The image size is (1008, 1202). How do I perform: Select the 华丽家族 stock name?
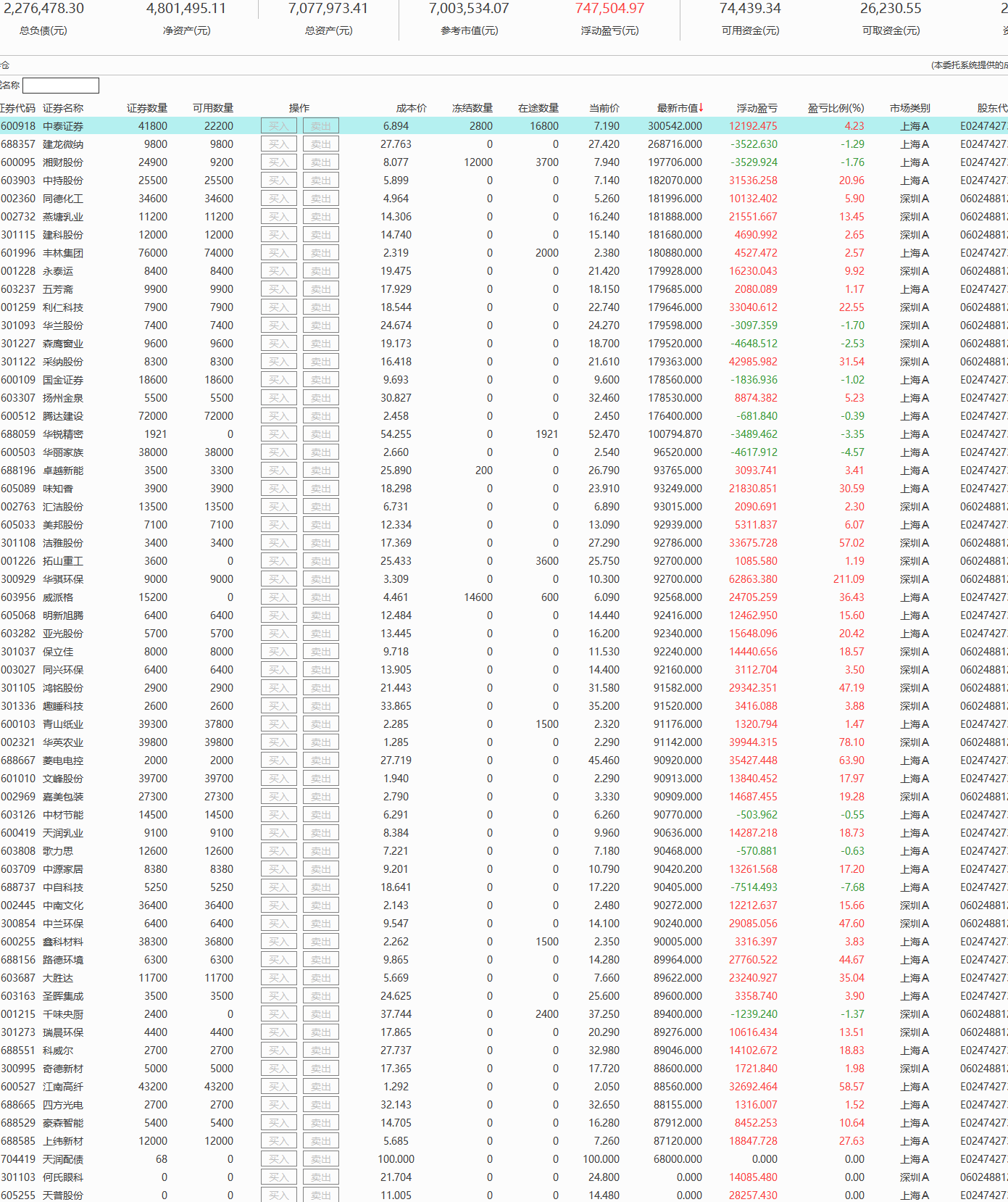pyautogui.click(x=63, y=452)
